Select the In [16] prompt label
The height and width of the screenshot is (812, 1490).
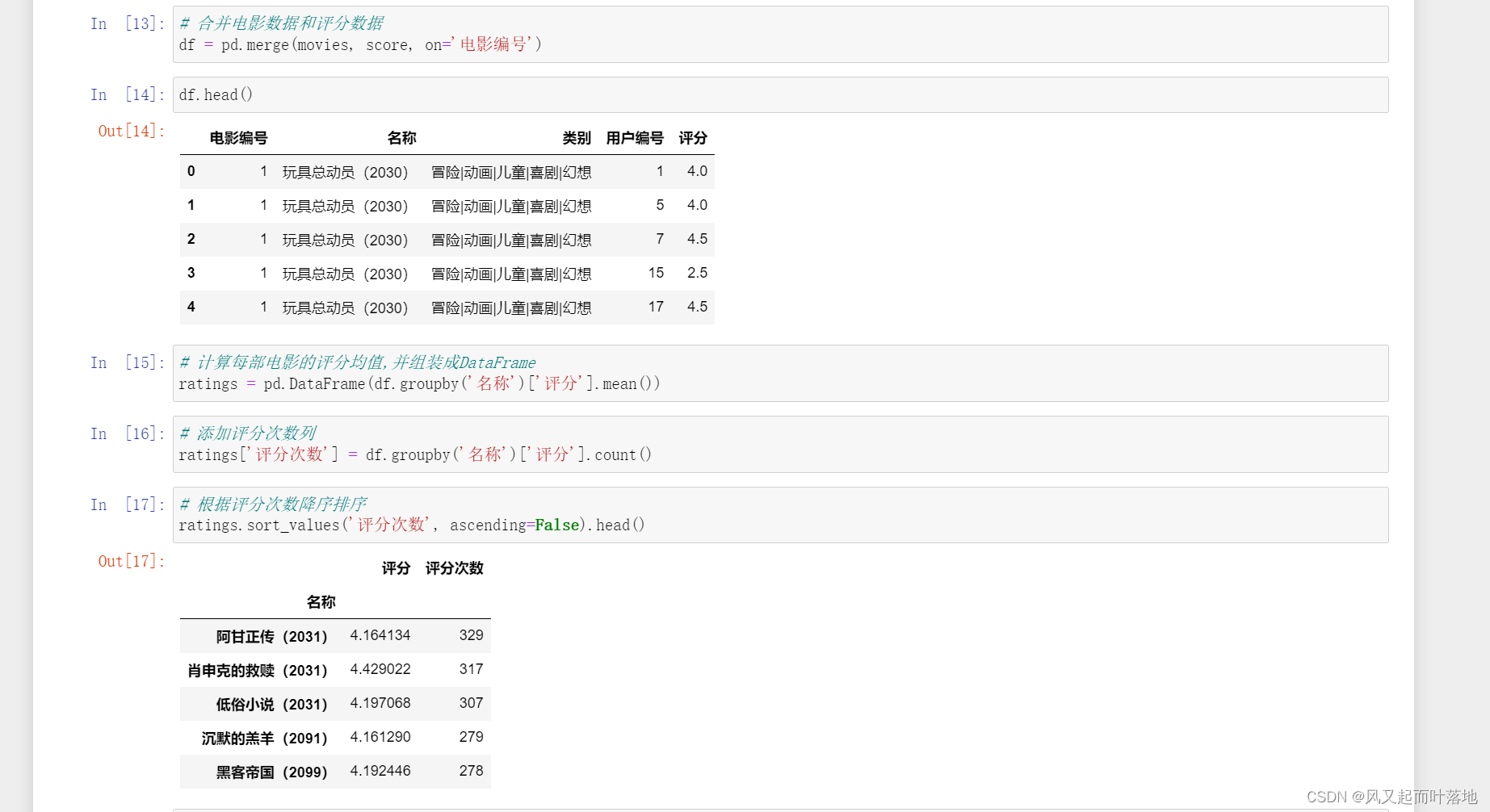click(x=128, y=433)
